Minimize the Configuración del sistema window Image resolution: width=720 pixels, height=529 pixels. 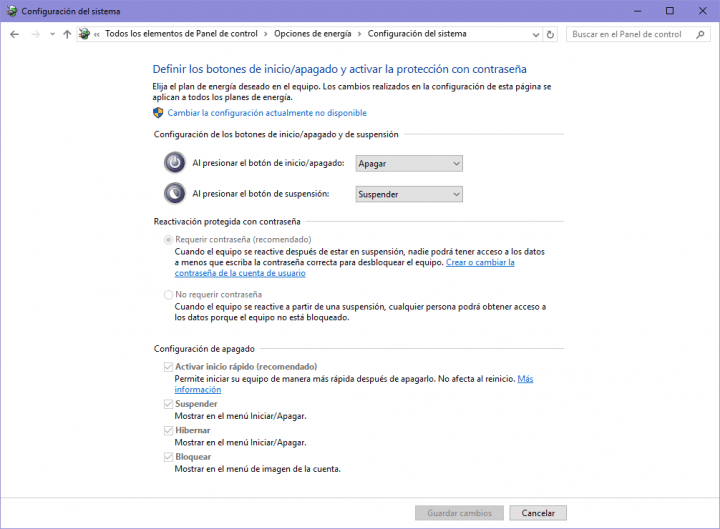coord(637,11)
